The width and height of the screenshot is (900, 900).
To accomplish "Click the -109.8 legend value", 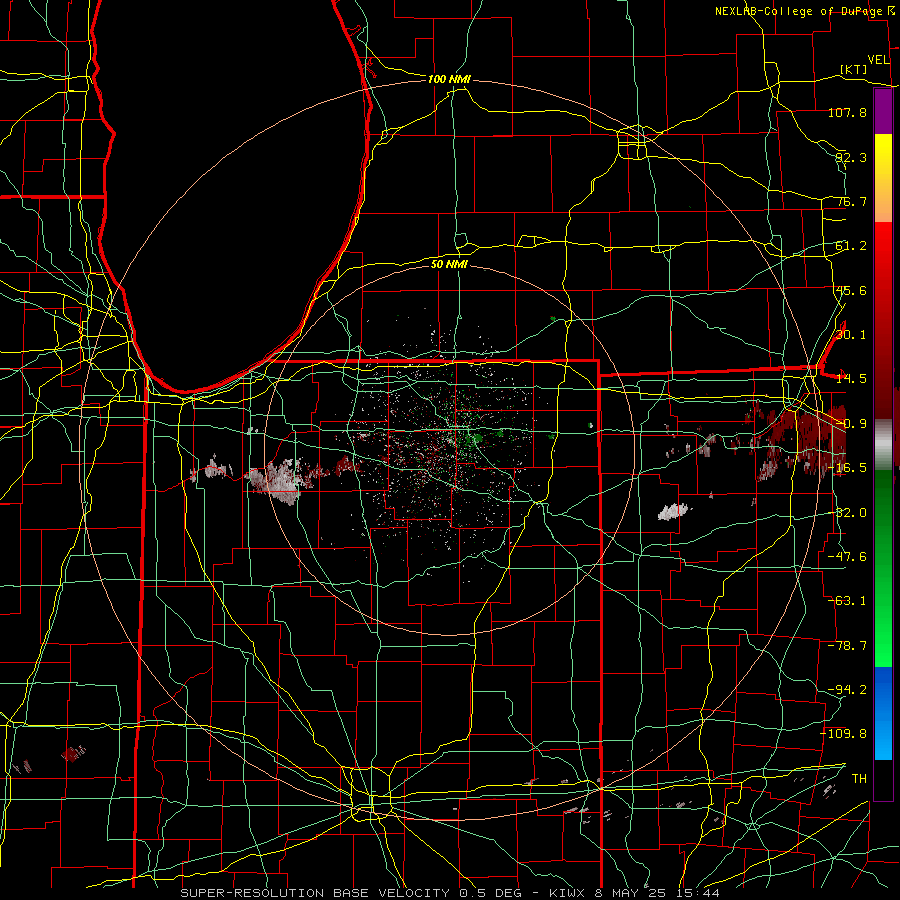I will click(x=844, y=734).
